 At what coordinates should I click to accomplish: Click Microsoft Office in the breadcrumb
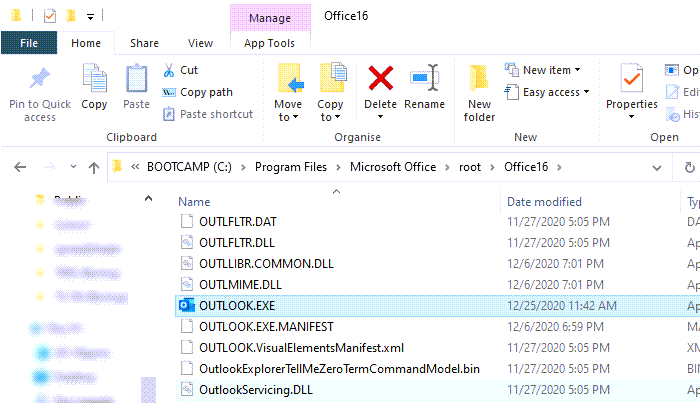[393, 167]
